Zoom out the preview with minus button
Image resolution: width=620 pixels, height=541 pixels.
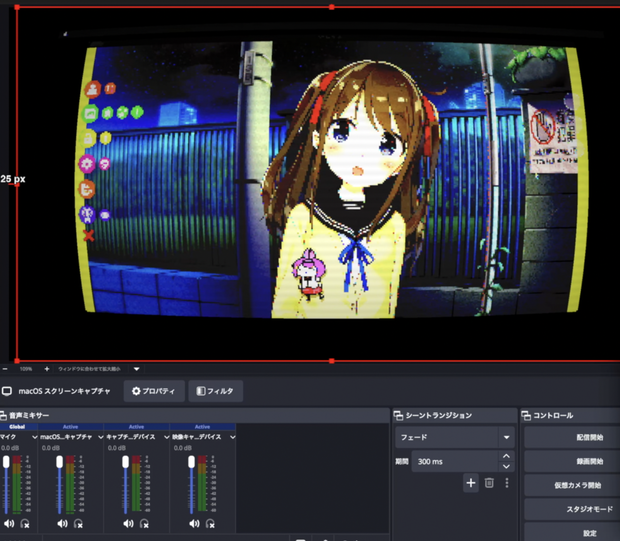pos(5,369)
